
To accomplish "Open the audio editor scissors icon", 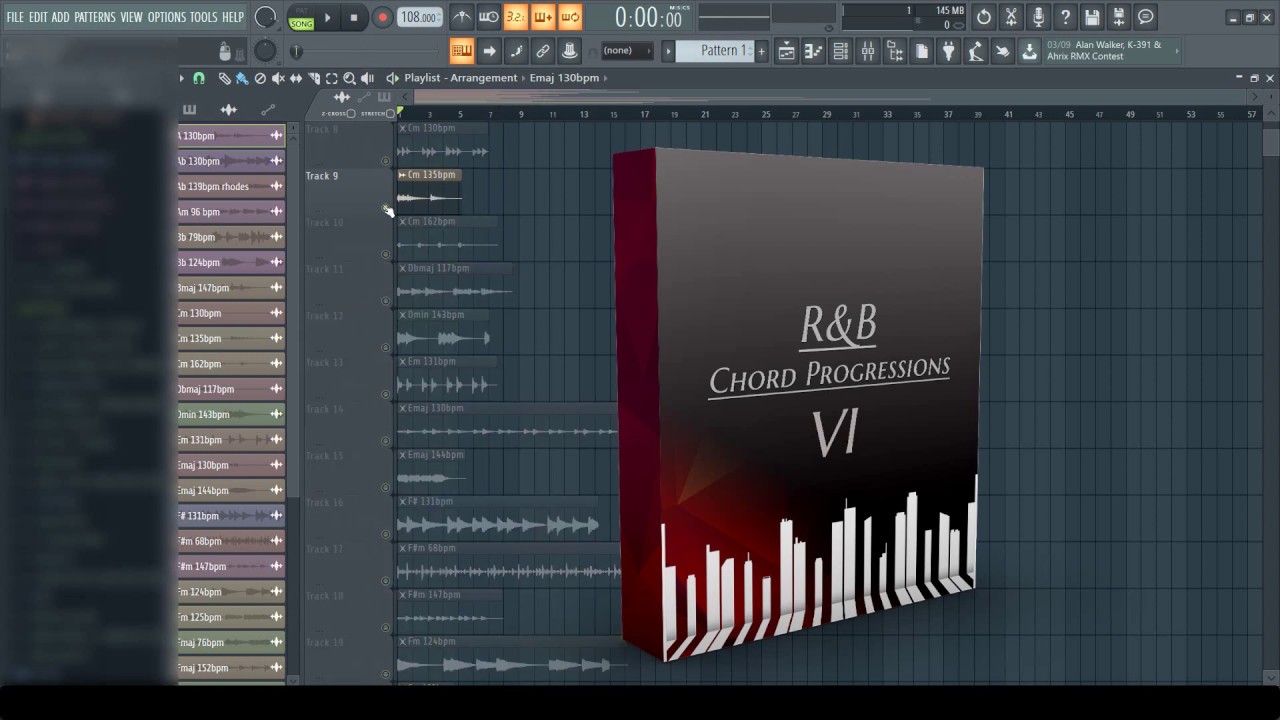I will pyautogui.click(x=1011, y=17).
